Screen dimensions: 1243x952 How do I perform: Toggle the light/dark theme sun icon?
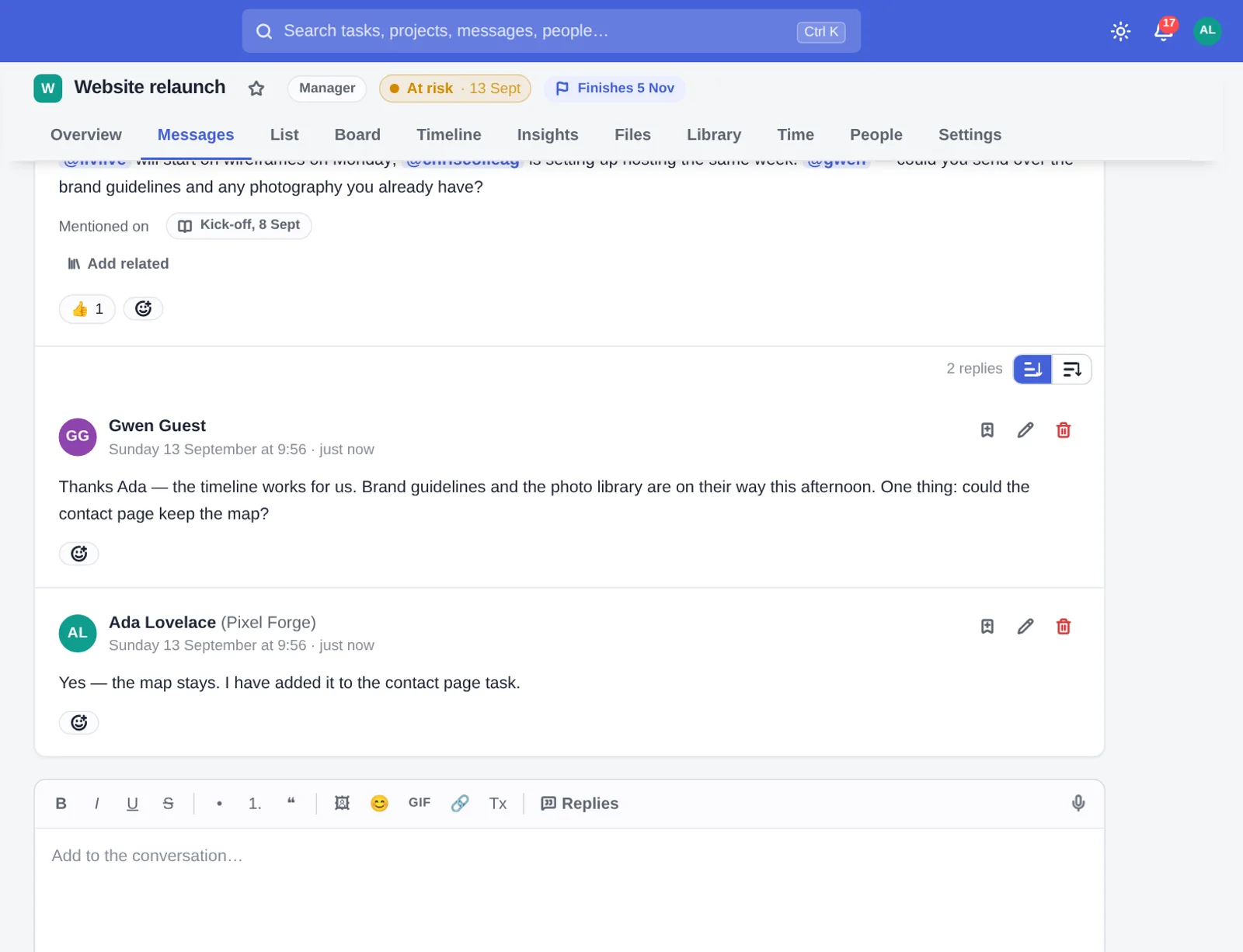point(1120,31)
